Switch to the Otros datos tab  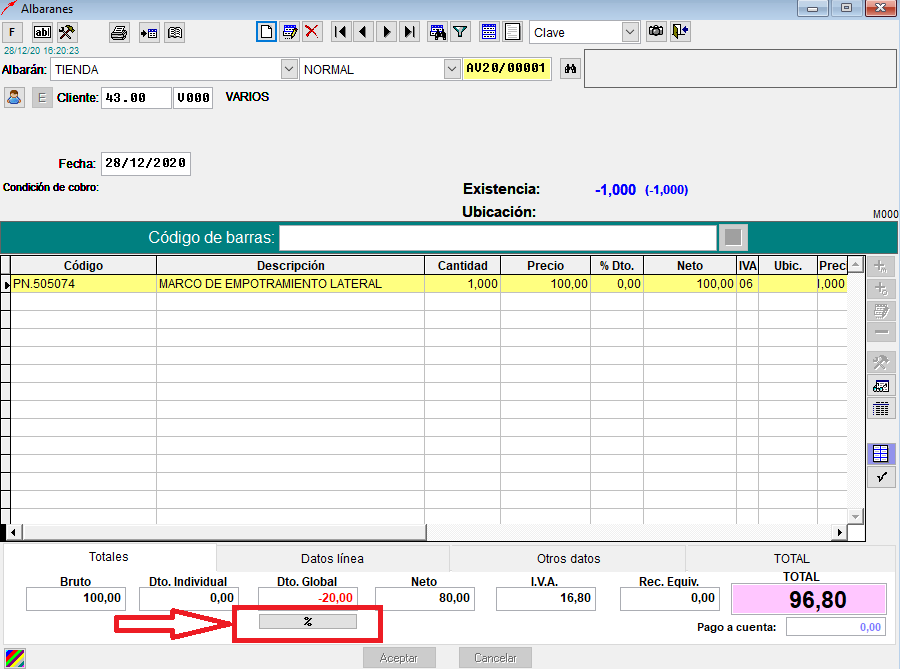tap(568, 559)
